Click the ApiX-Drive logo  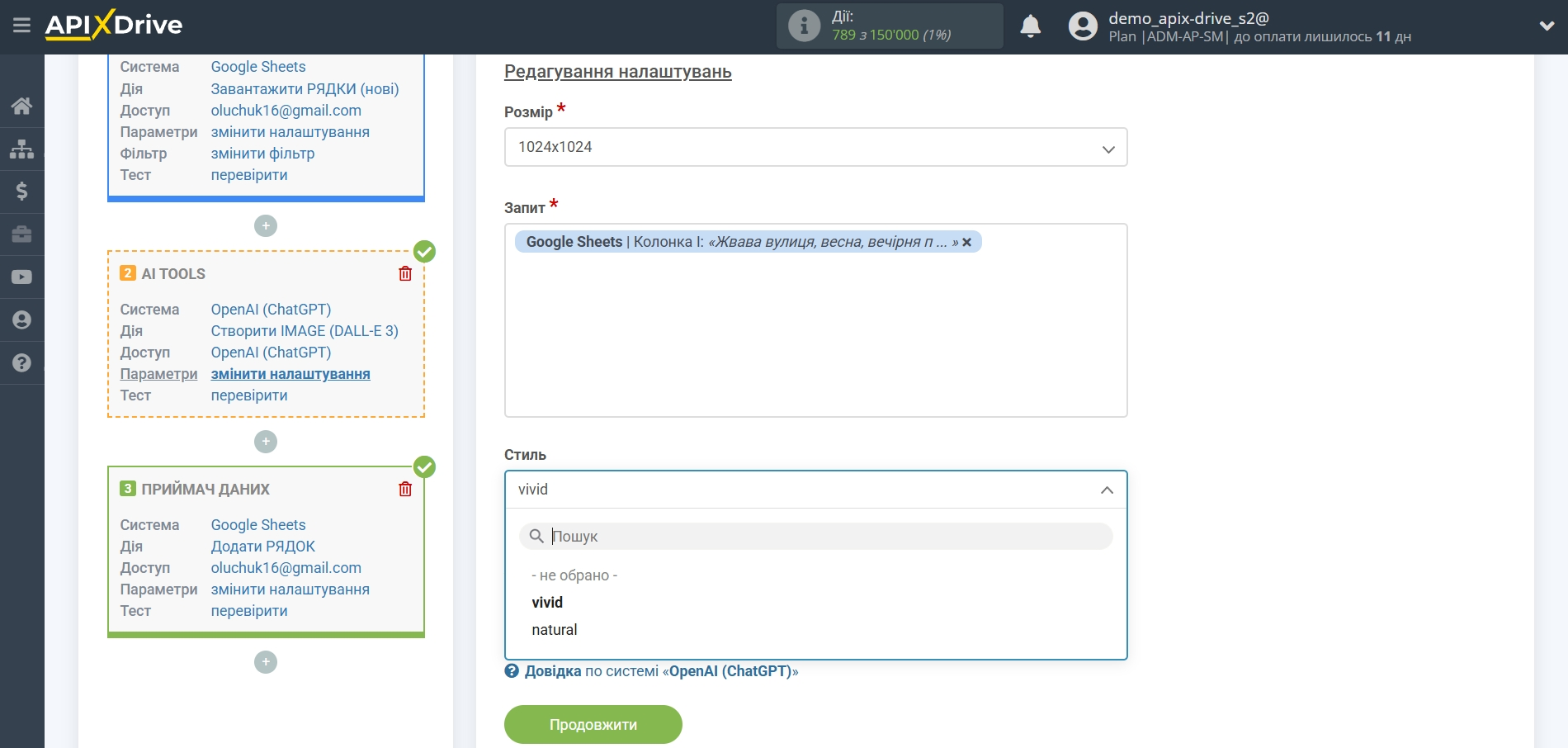pyautogui.click(x=114, y=25)
